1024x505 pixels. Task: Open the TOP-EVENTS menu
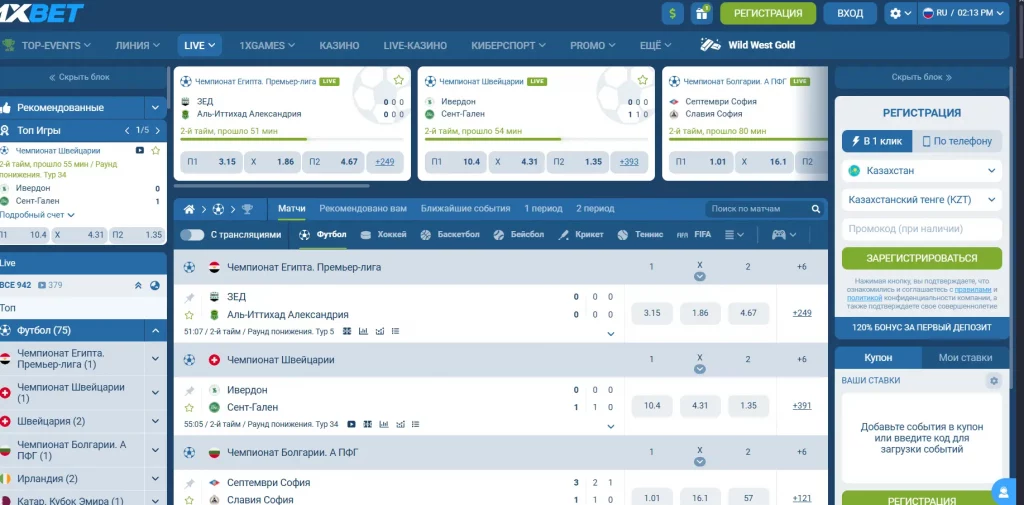pos(46,45)
